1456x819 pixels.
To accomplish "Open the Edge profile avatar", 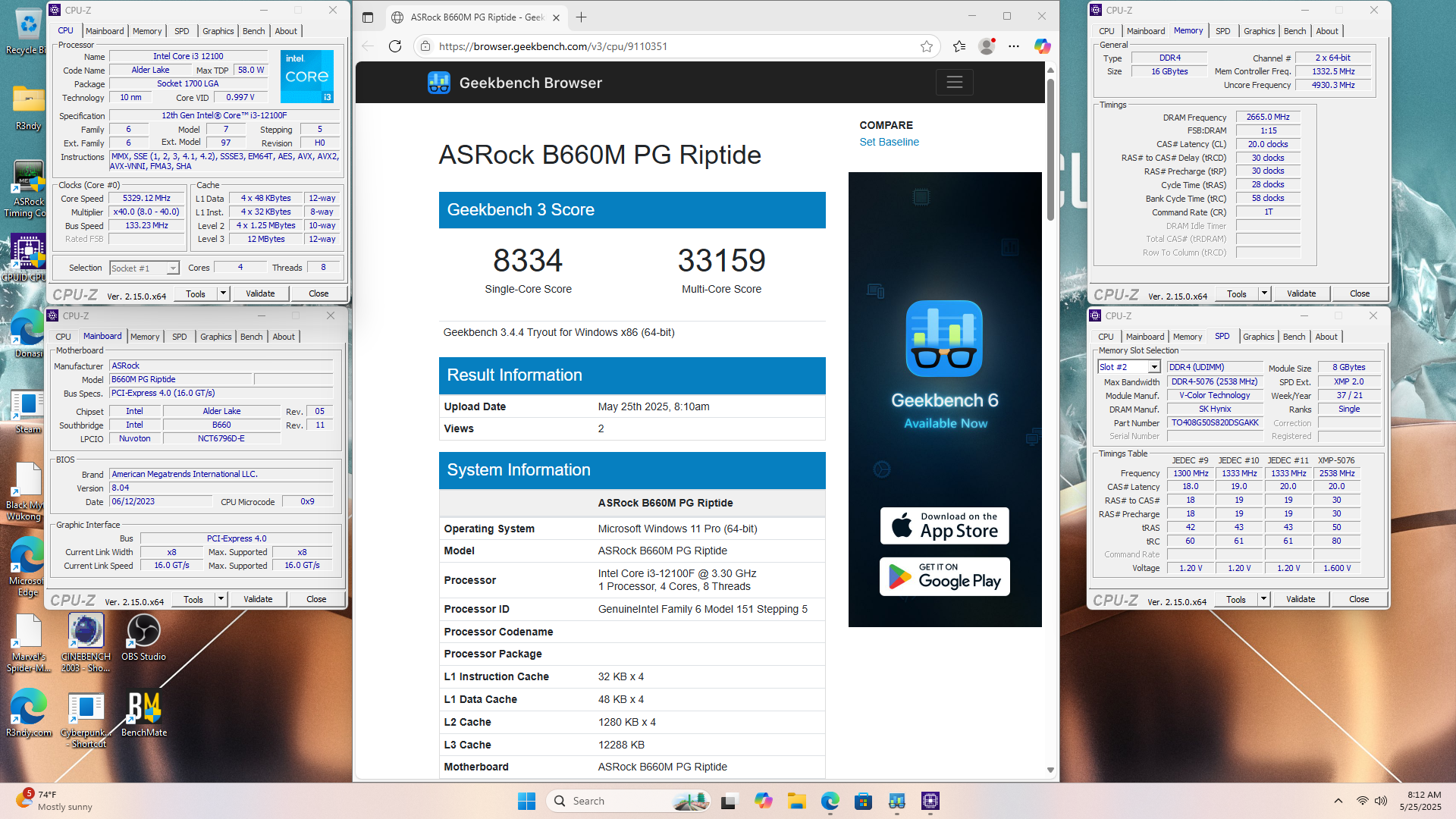I will 987,46.
